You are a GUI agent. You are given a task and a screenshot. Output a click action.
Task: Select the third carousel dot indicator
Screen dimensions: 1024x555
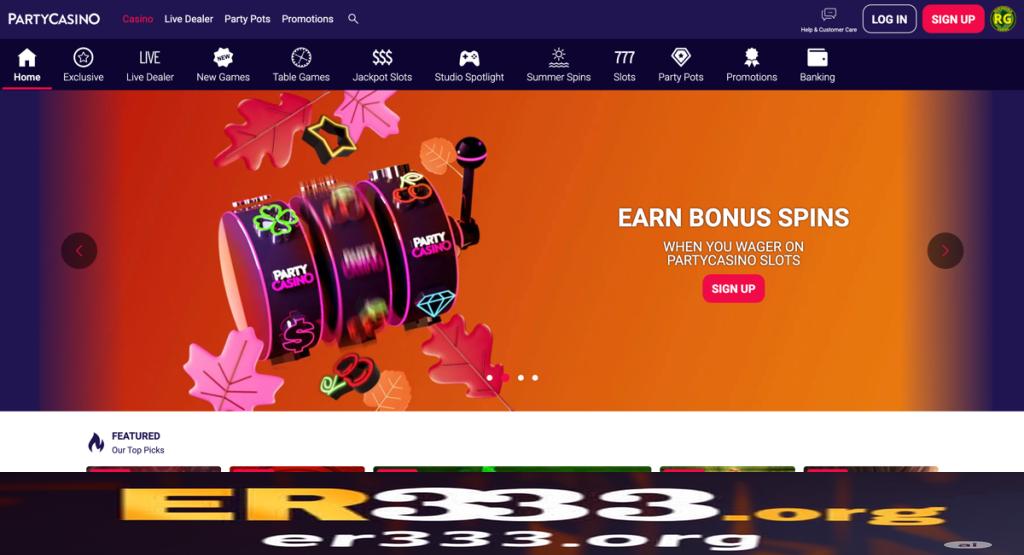click(x=520, y=377)
